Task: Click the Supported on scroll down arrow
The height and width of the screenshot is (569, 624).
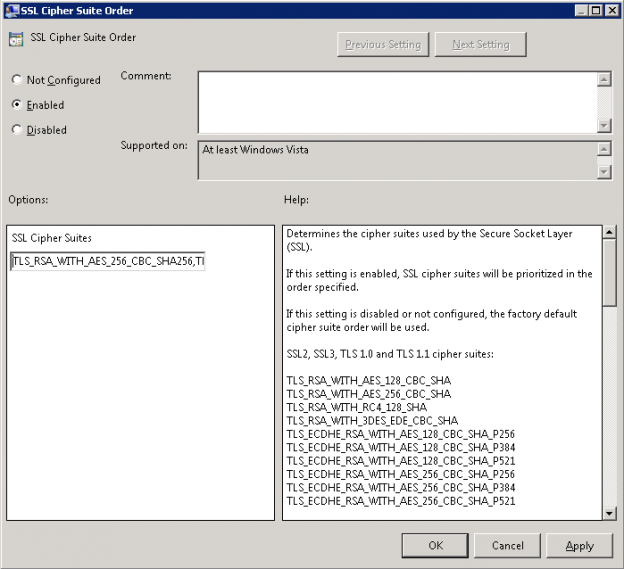Action: [604, 171]
